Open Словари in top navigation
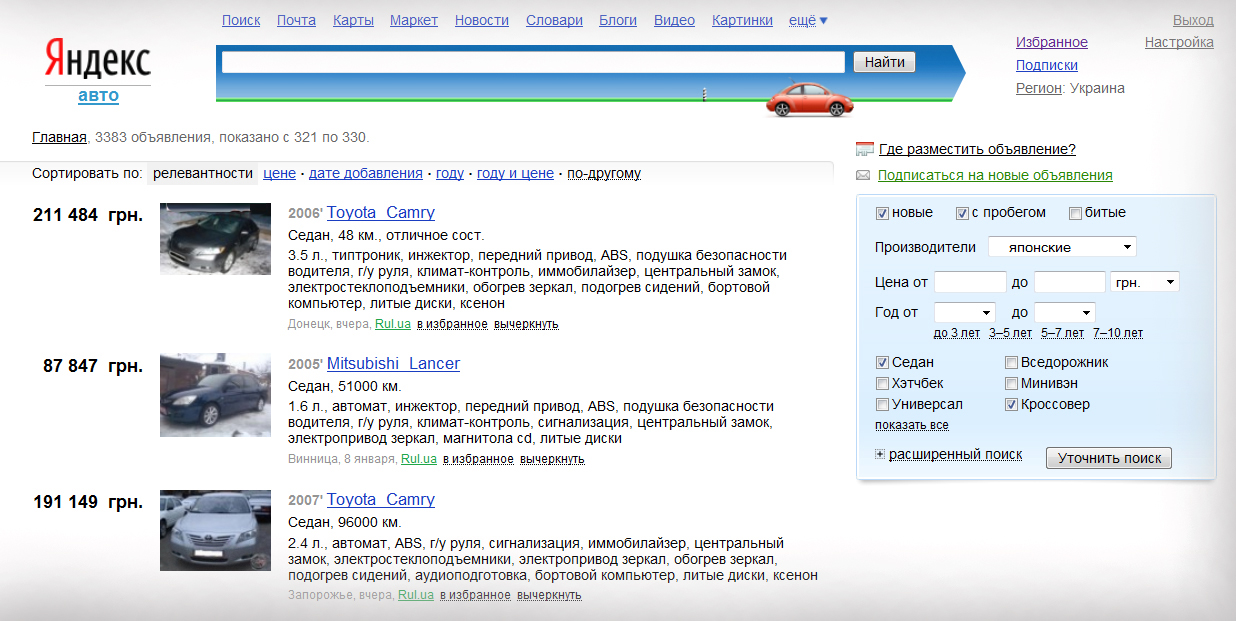Viewport: 1236px width, 621px height. click(554, 20)
